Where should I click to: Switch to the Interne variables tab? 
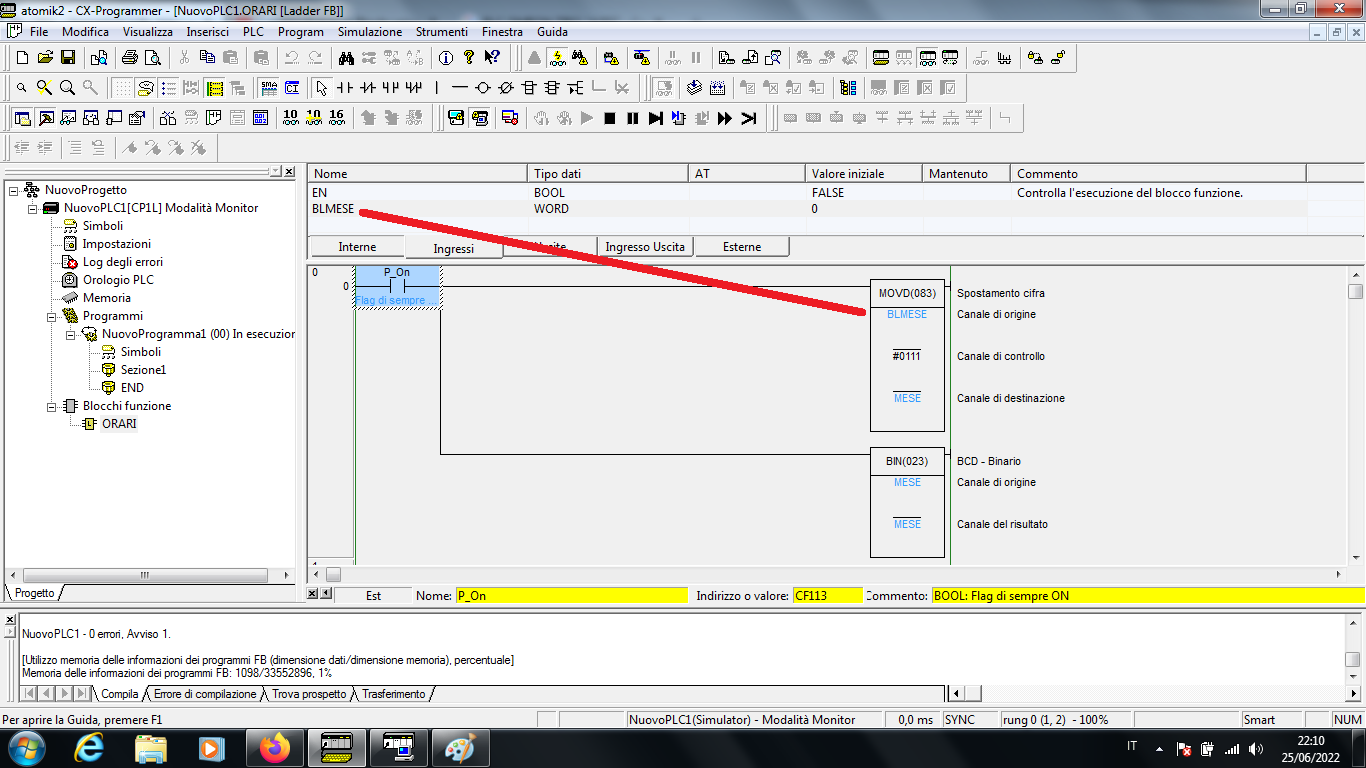click(x=357, y=247)
